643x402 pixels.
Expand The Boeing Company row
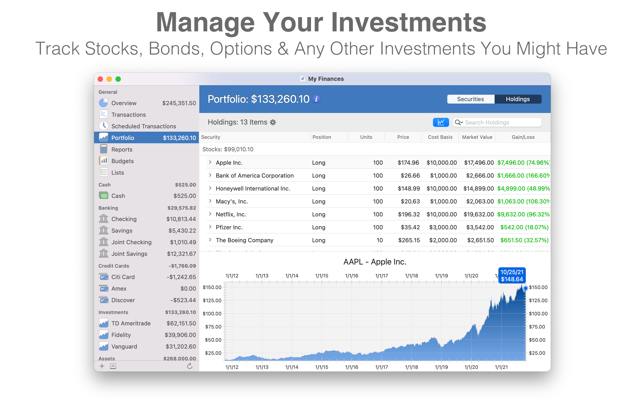pyautogui.click(x=210, y=240)
